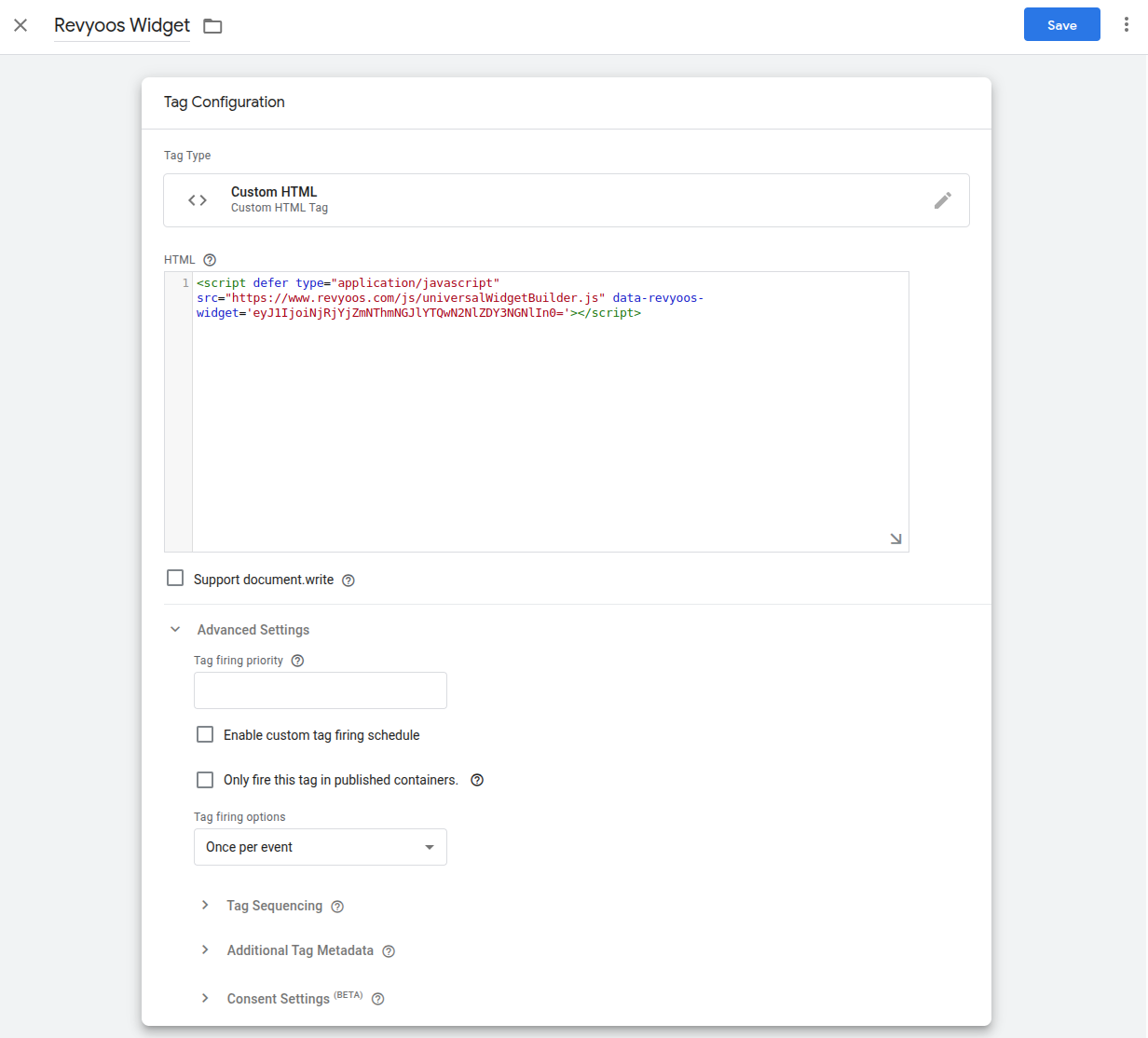The image size is (1148, 1038).
Task: Collapse the Advanced Settings section
Action: point(175,630)
